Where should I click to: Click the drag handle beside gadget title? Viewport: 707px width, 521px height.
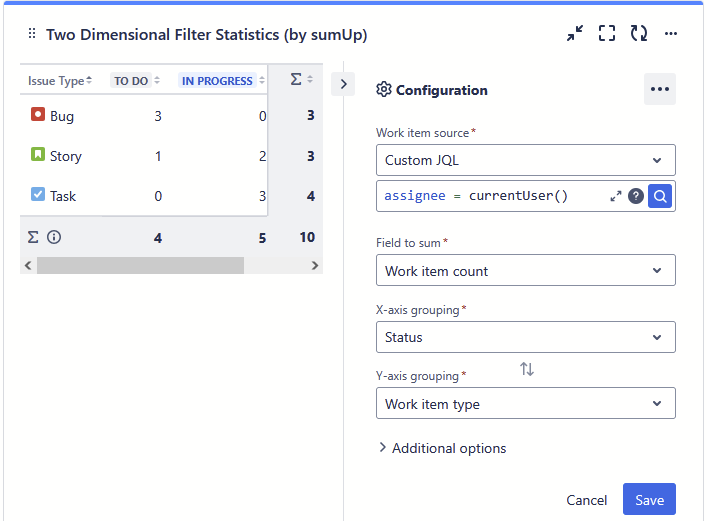(32, 34)
